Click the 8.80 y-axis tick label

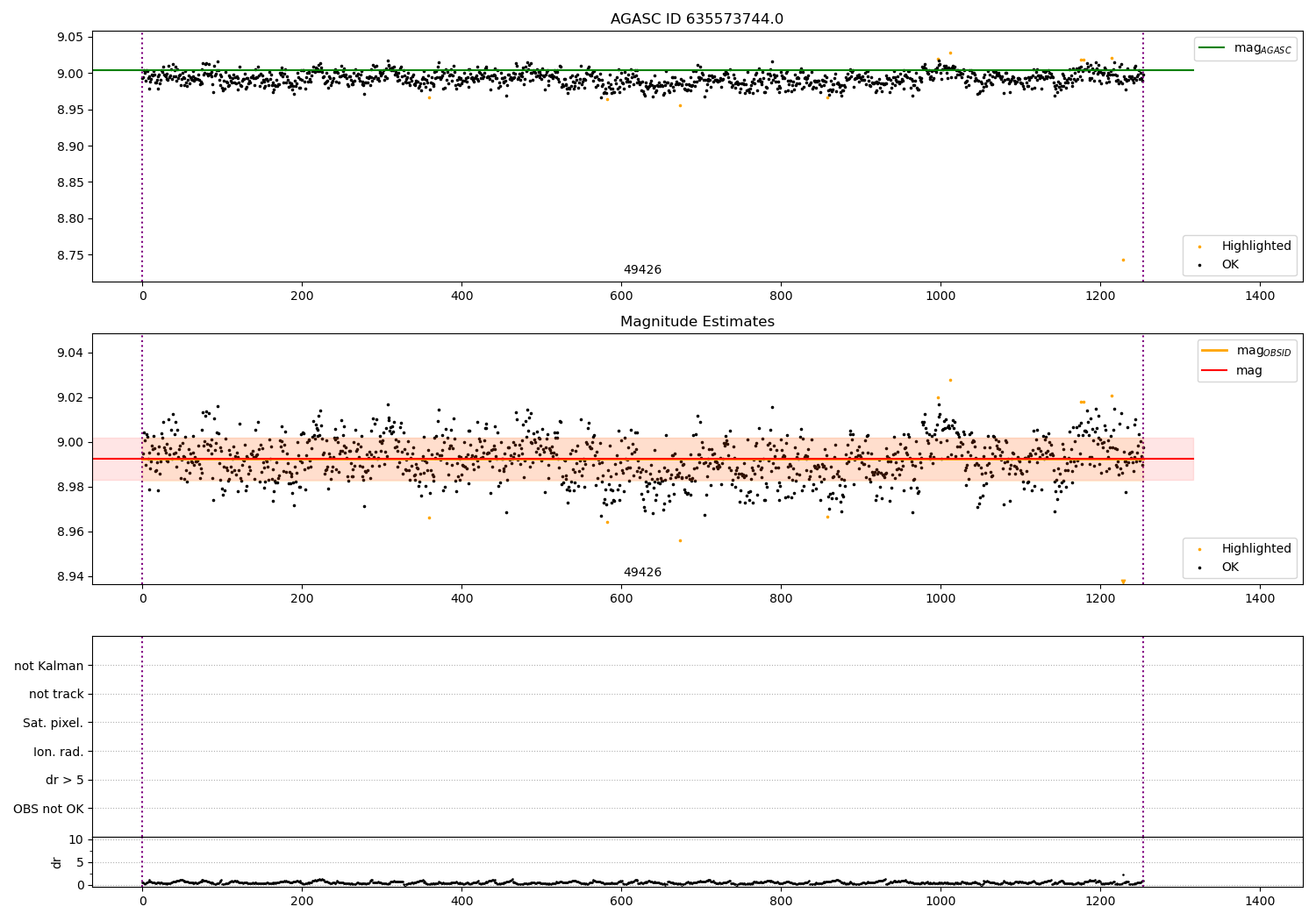(x=70, y=219)
